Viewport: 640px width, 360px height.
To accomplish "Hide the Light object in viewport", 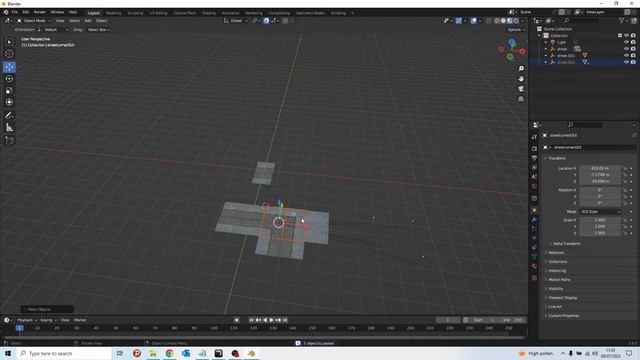I will [626, 42].
